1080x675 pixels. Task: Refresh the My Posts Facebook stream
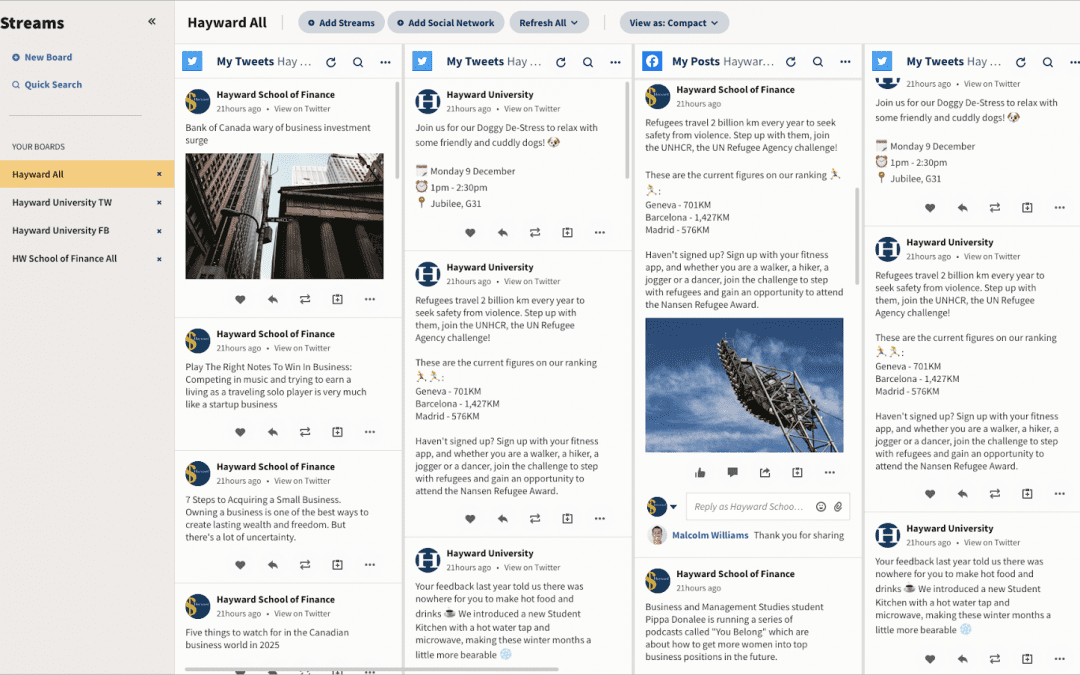coord(791,62)
